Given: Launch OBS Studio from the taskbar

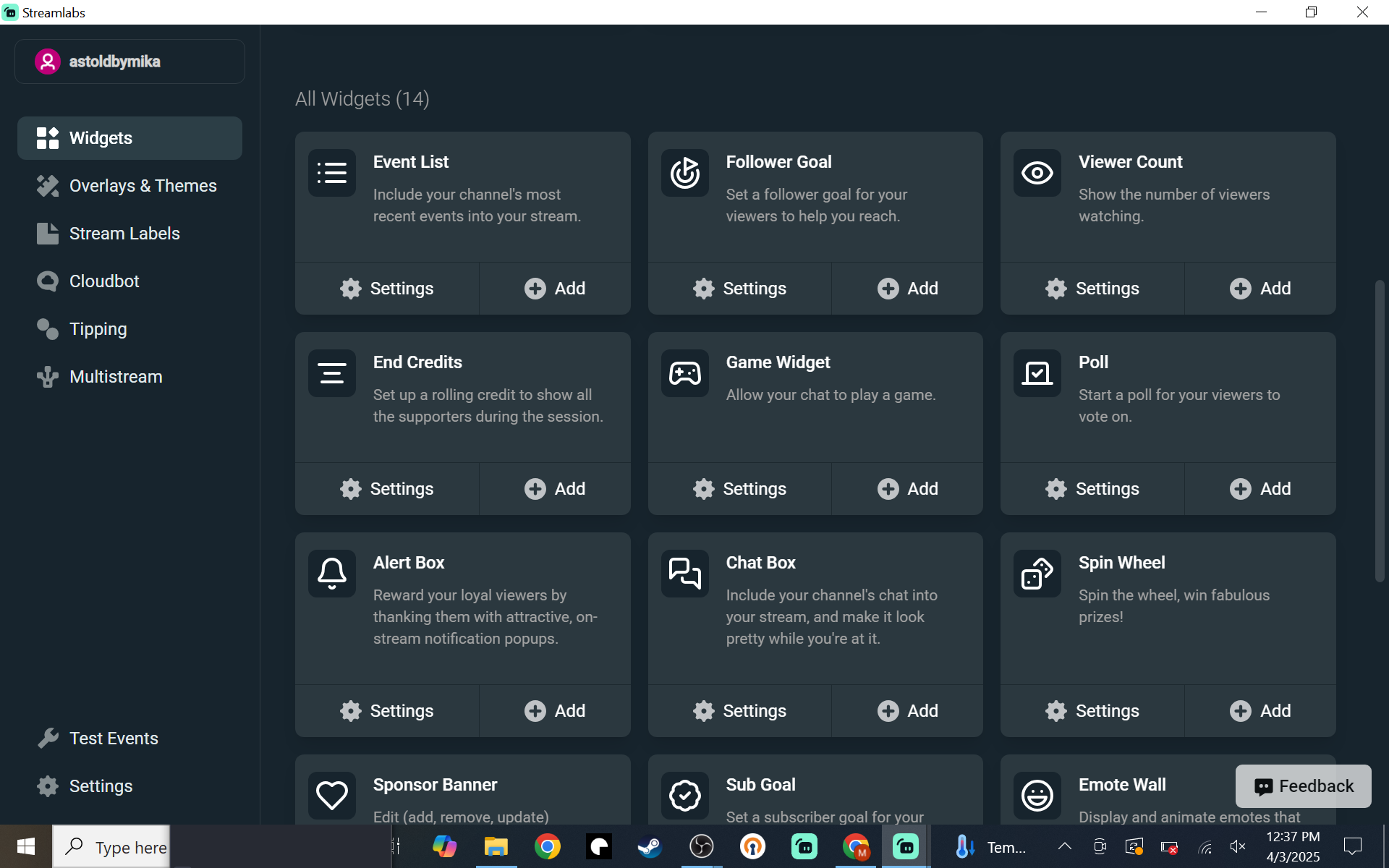Looking at the screenshot, I should click(x=700, y=846).
